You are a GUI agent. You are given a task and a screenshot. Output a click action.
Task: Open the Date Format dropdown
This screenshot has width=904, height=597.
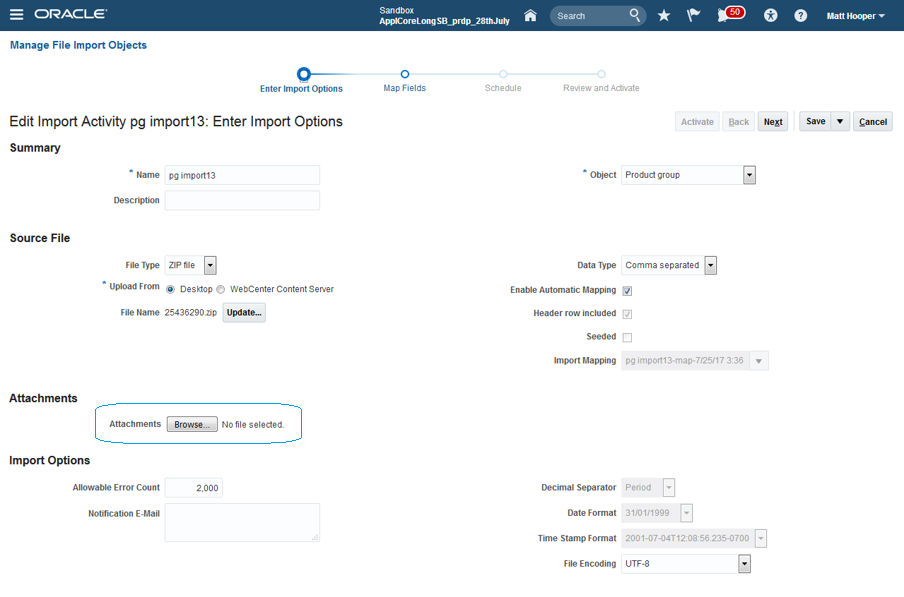[x=686, y=513]
